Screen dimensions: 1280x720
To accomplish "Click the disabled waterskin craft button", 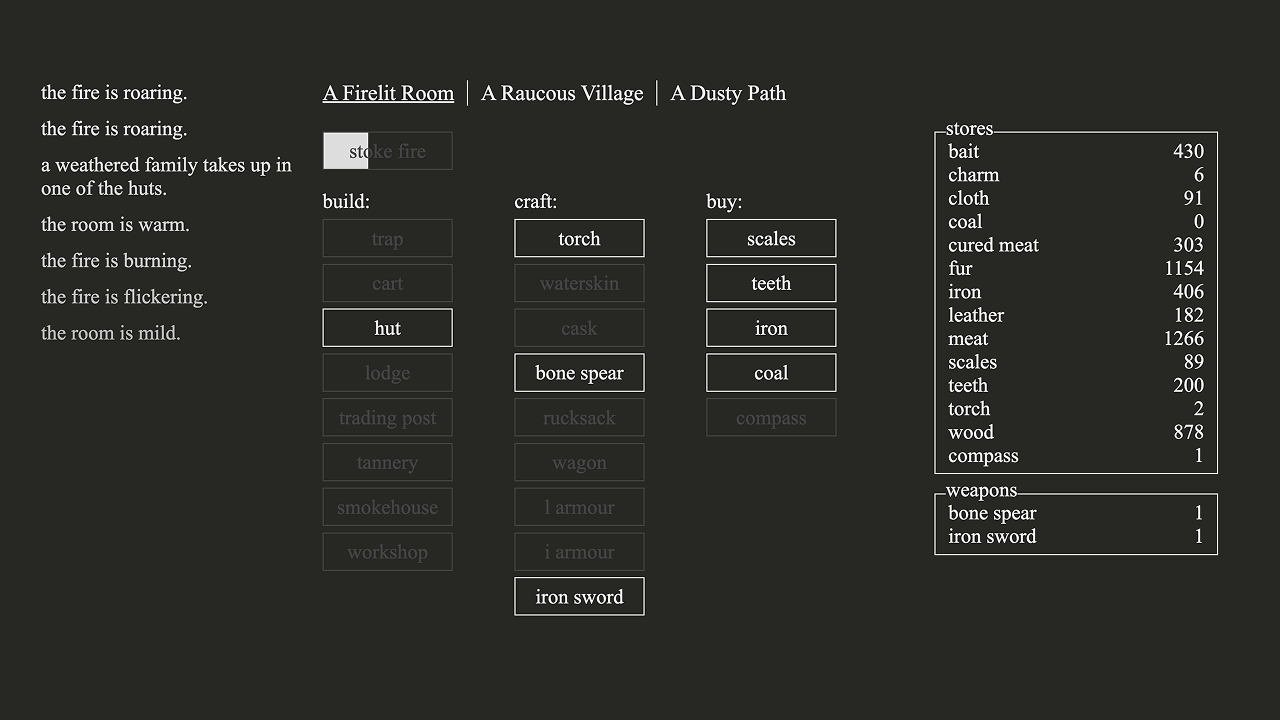I will click(579, 283).
